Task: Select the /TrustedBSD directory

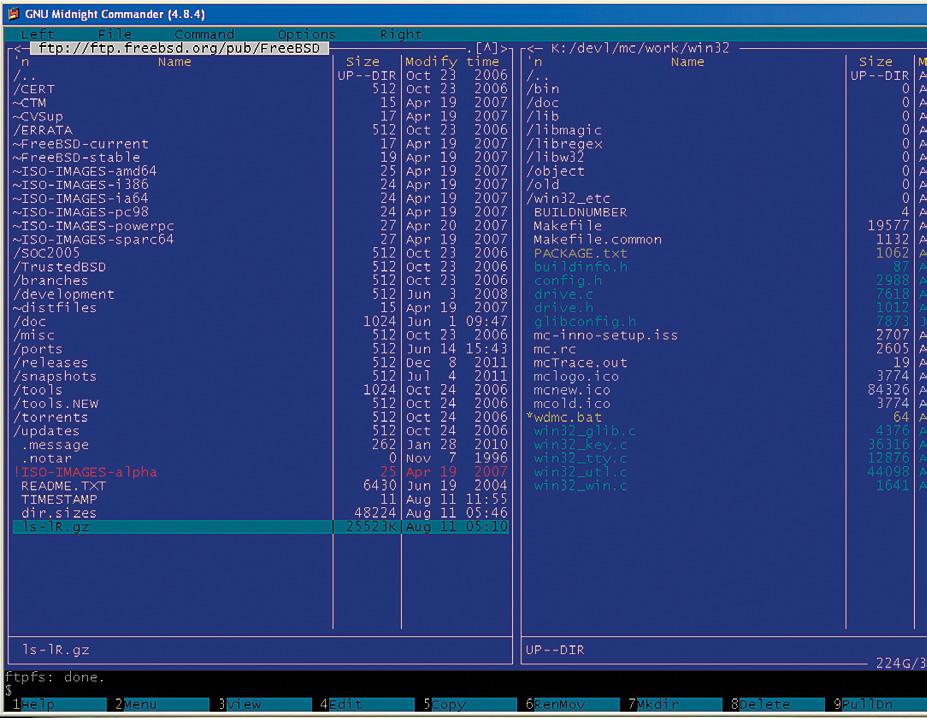Action: (x=59, y=267)
